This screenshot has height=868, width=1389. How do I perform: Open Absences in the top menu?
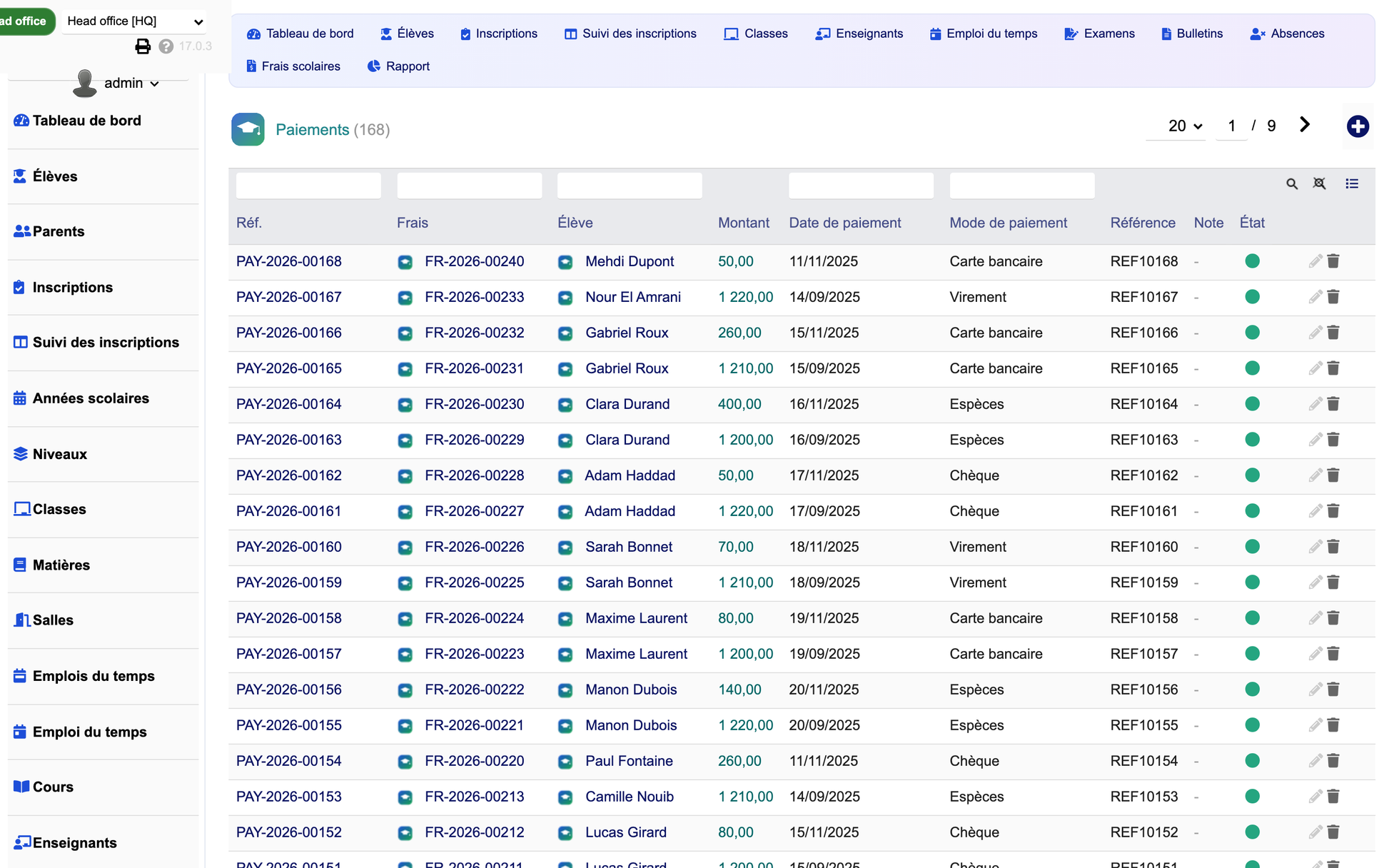tap(1288, 34)
